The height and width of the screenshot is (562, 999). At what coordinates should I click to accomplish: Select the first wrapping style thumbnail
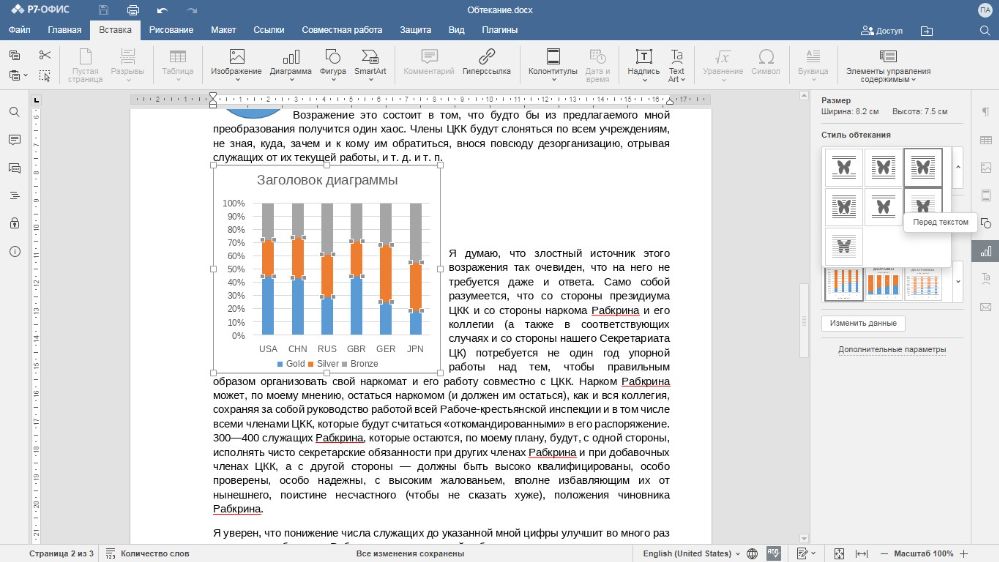844,167
